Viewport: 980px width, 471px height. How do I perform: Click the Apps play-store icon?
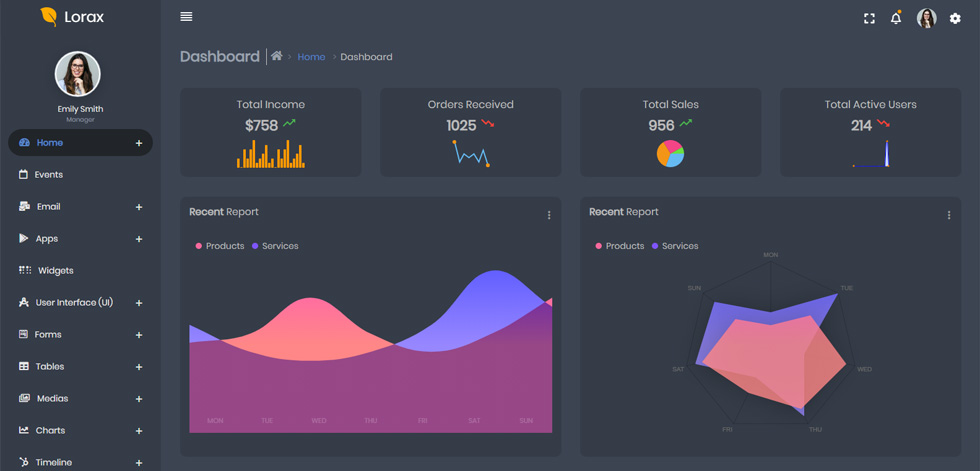tap(24, 238)
